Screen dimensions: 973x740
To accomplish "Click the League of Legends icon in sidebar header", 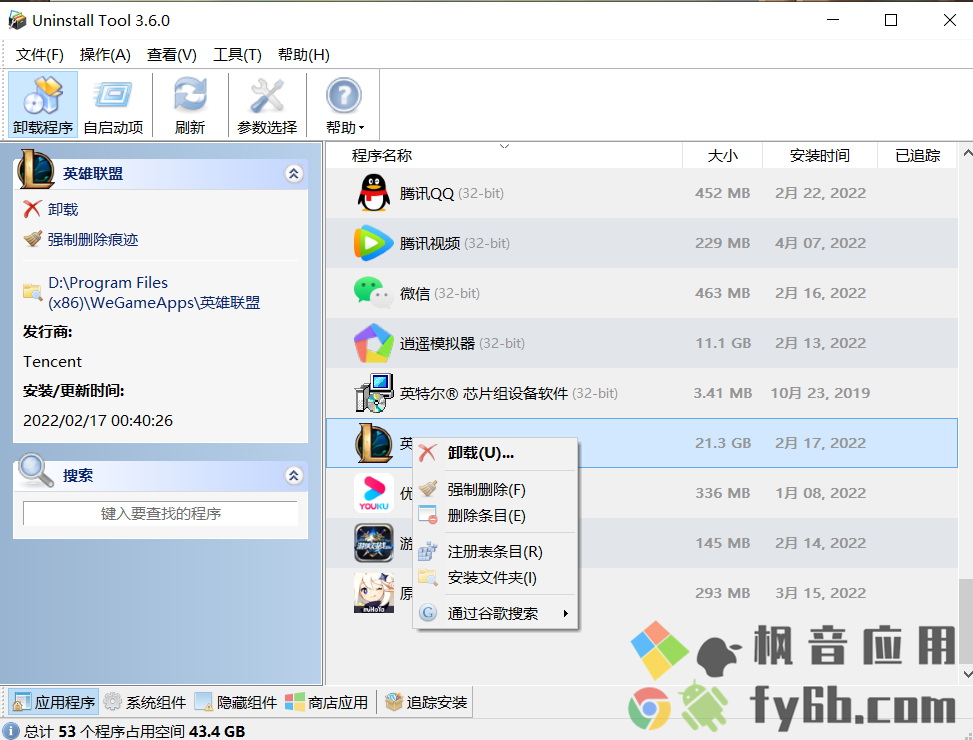I will [x=36, y=169].
